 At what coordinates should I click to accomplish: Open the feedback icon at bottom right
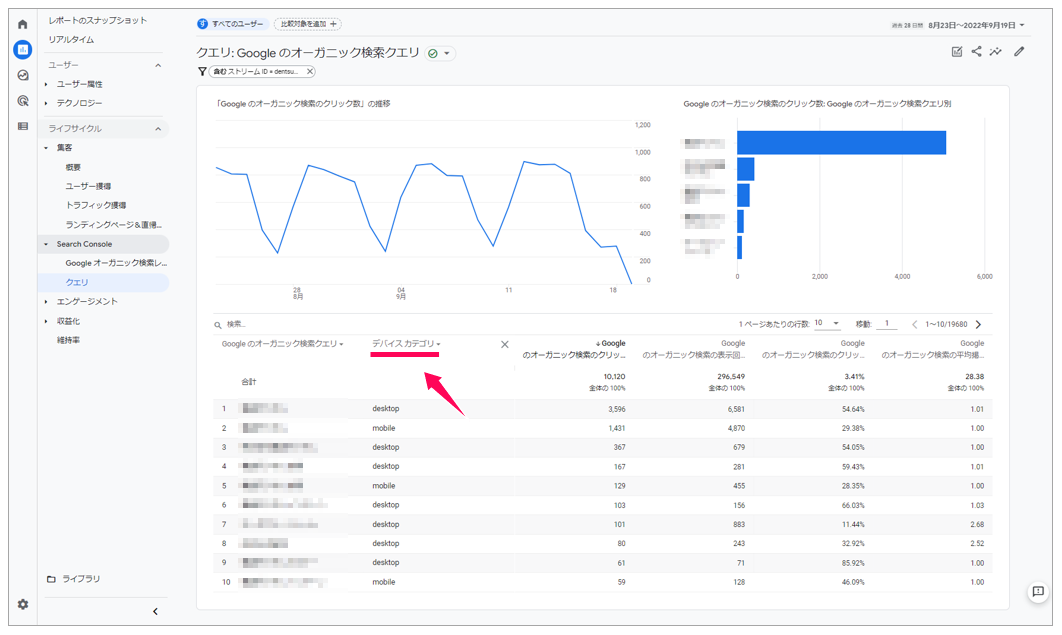click(x=1038, y=592)
